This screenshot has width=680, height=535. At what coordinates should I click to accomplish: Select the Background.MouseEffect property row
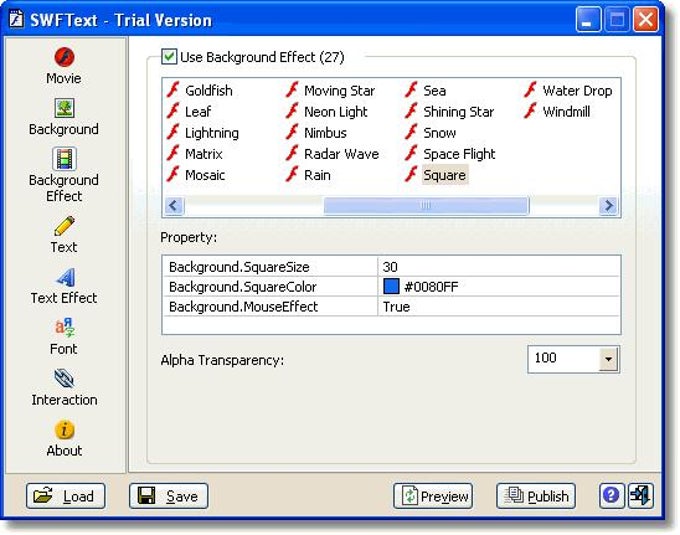[391, 307]
